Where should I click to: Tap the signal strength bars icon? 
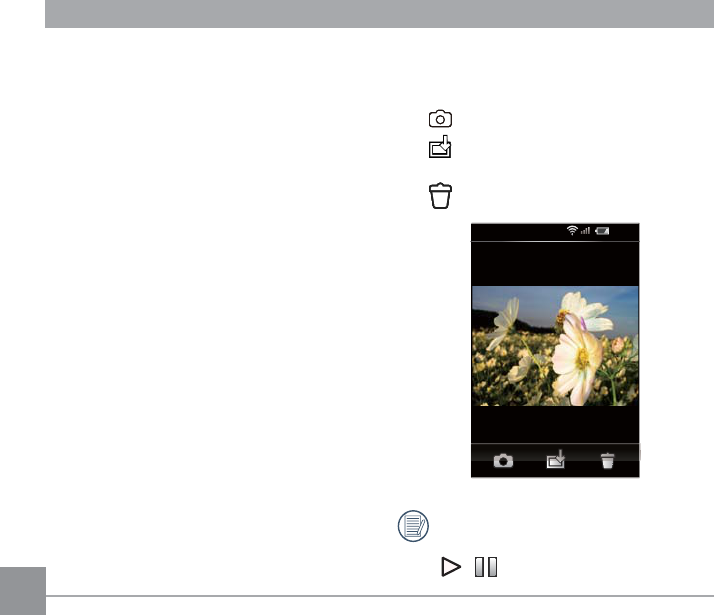tap(586, 231)
